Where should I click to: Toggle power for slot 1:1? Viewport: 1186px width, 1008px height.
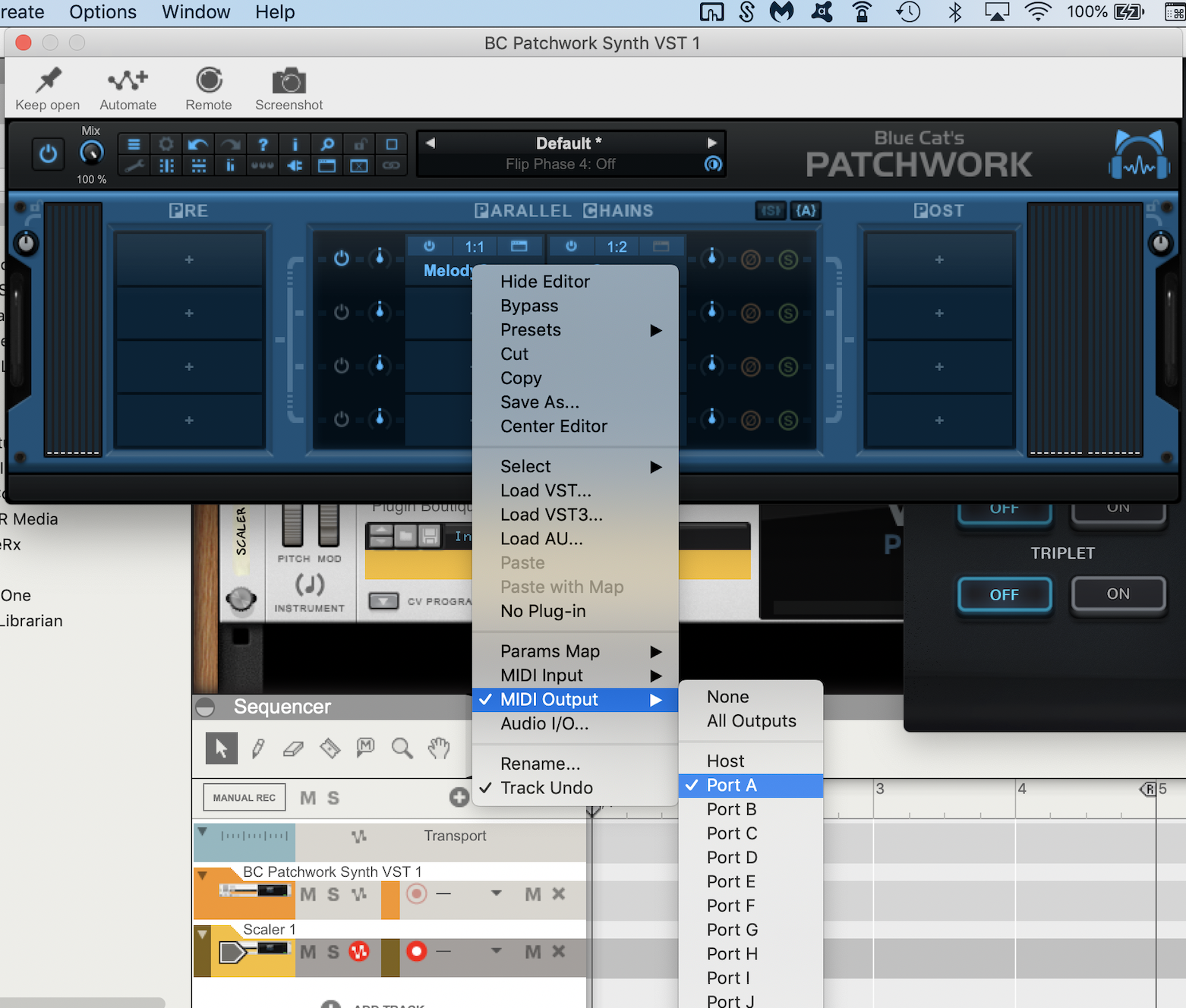[429, 246]
